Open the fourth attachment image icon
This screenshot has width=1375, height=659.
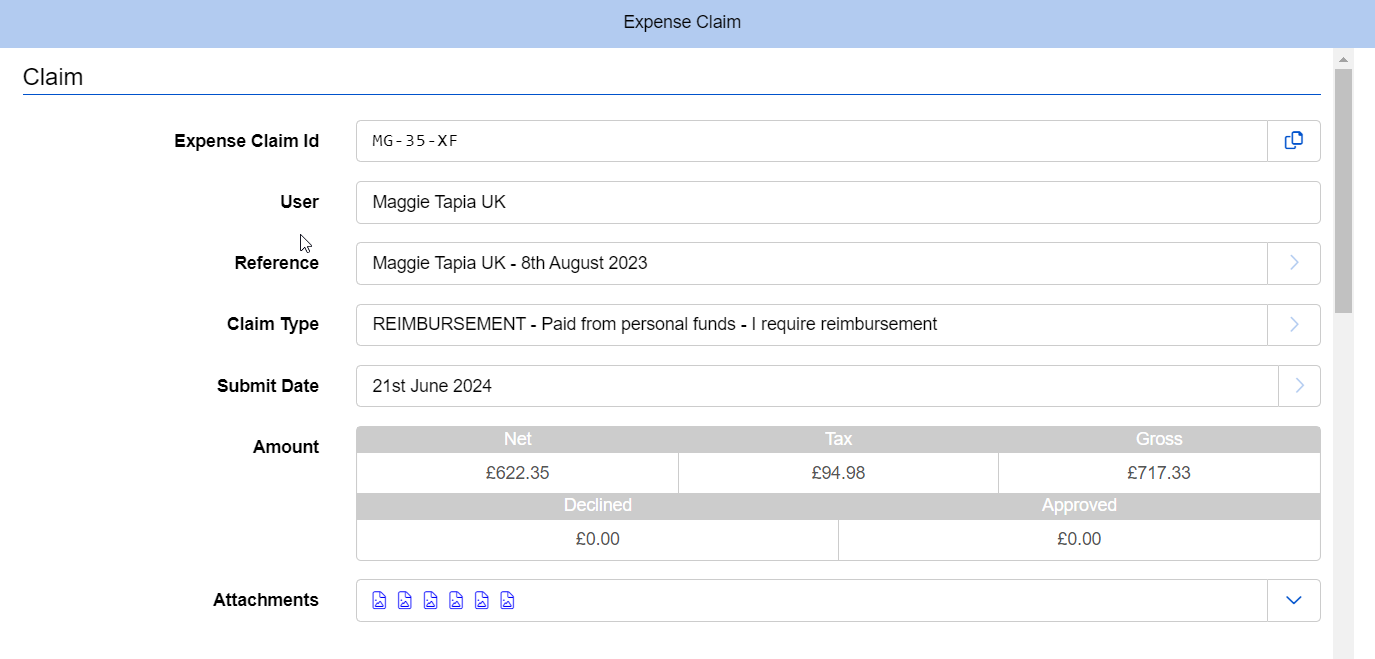tap(456, 601)
